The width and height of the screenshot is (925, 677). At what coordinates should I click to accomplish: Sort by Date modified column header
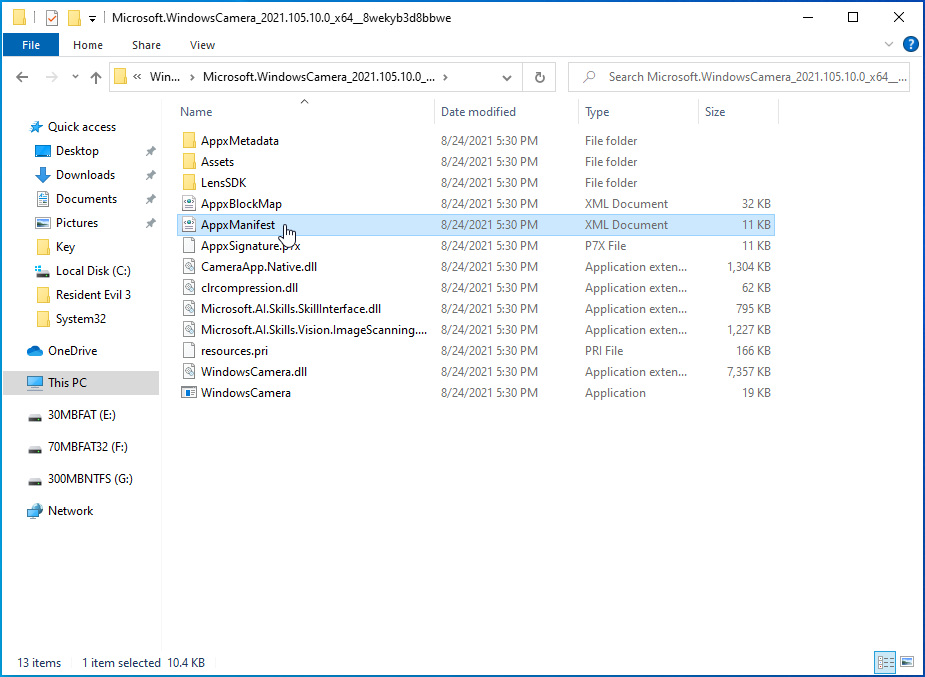click(478, 111)
